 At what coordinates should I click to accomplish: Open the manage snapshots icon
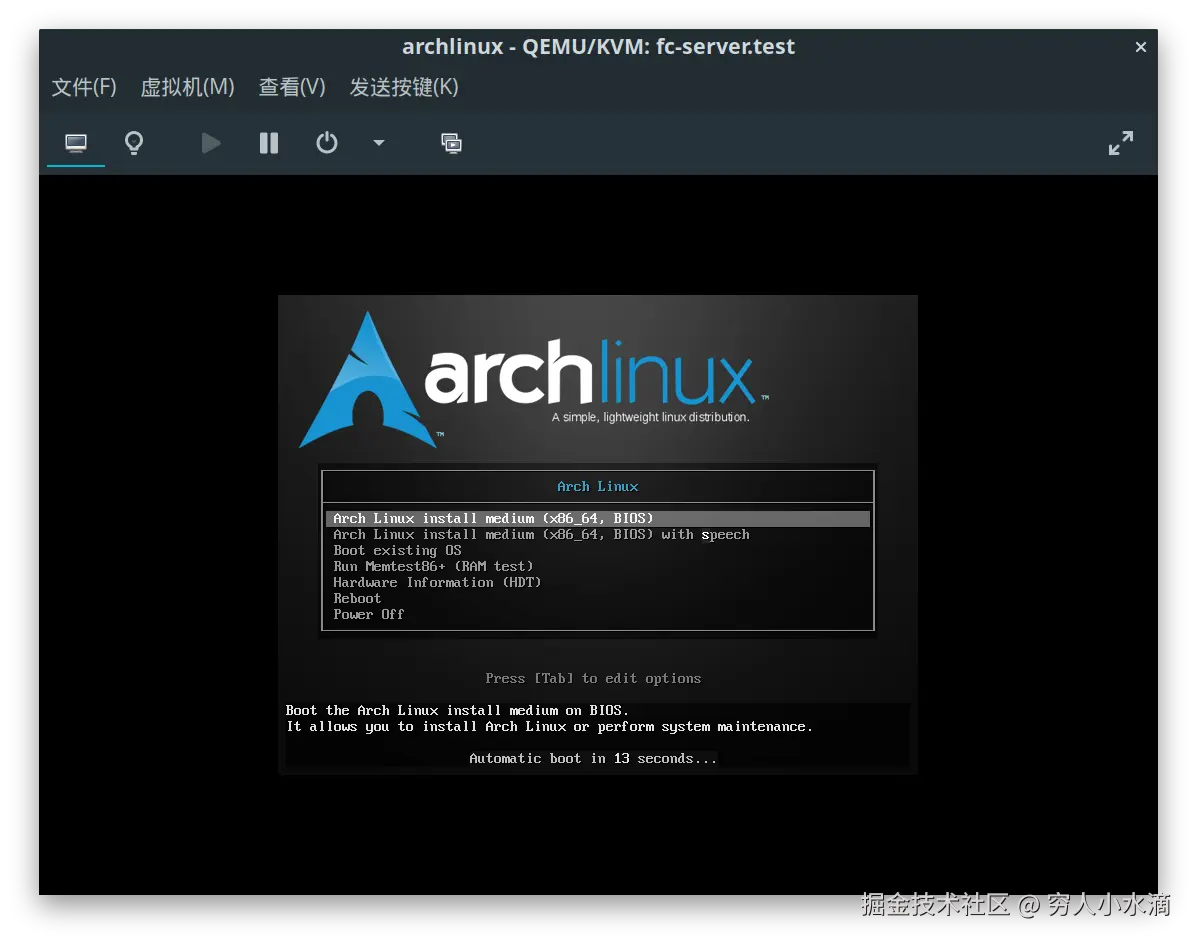pos(451,143)
